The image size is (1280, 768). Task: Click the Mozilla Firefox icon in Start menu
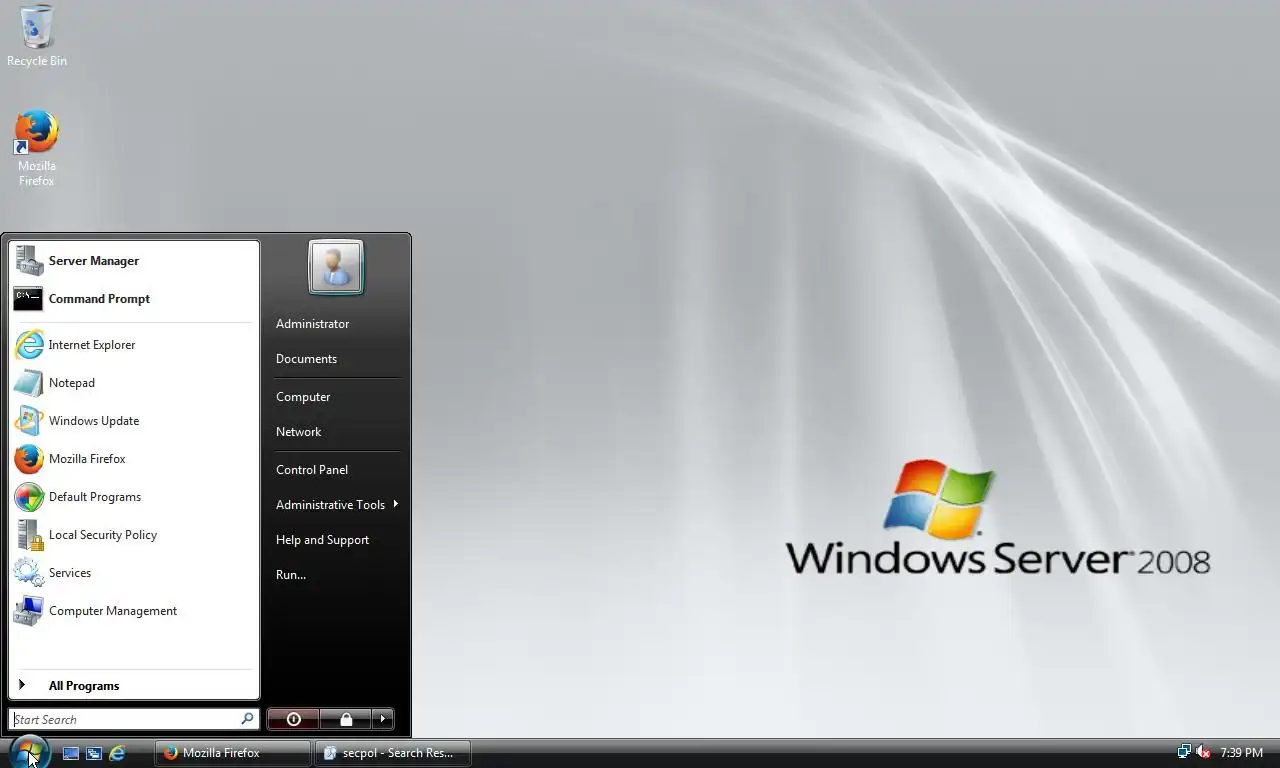[x=29, y=459]
